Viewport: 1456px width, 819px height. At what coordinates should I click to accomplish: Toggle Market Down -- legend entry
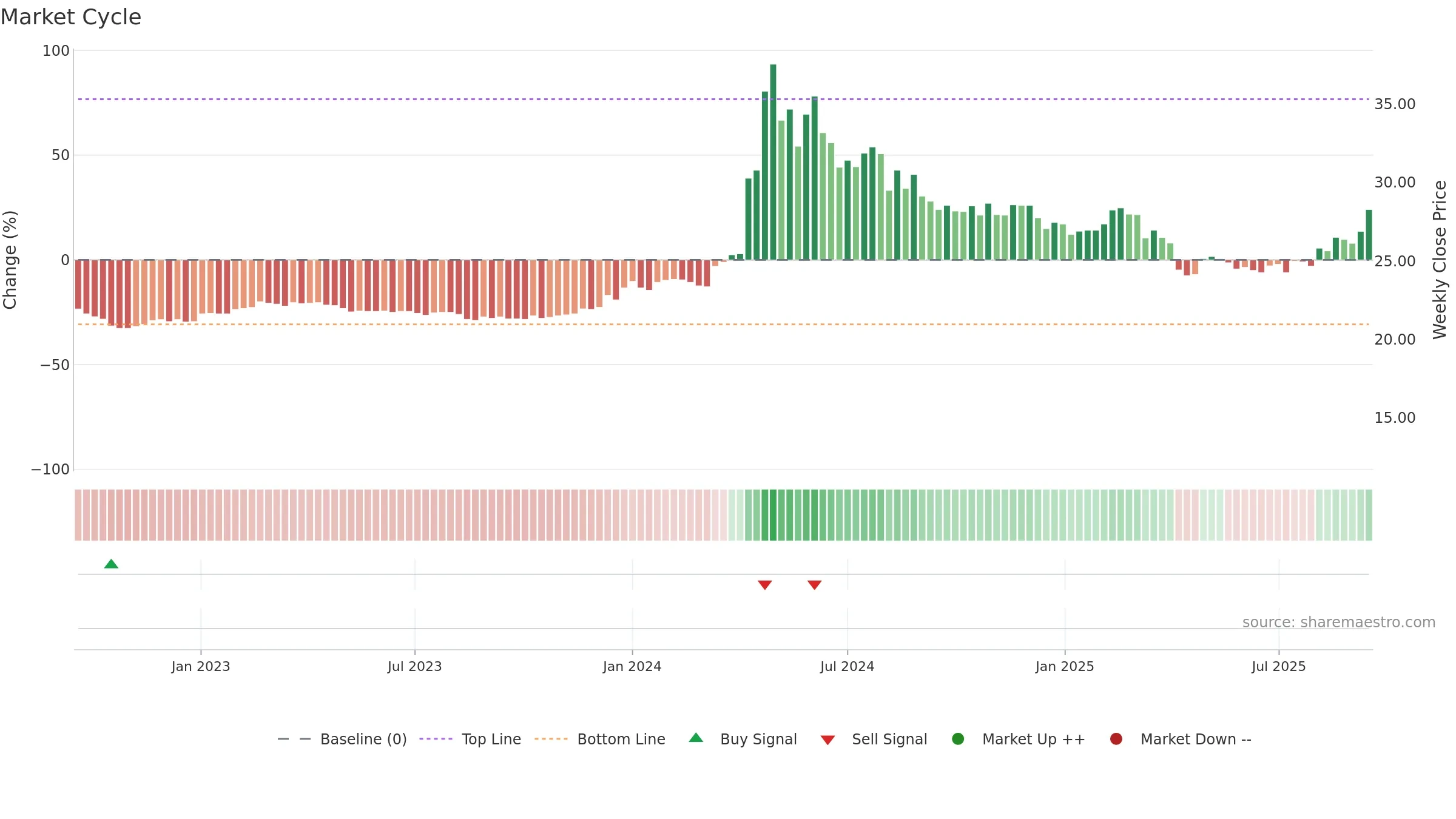coord(1181,740)
